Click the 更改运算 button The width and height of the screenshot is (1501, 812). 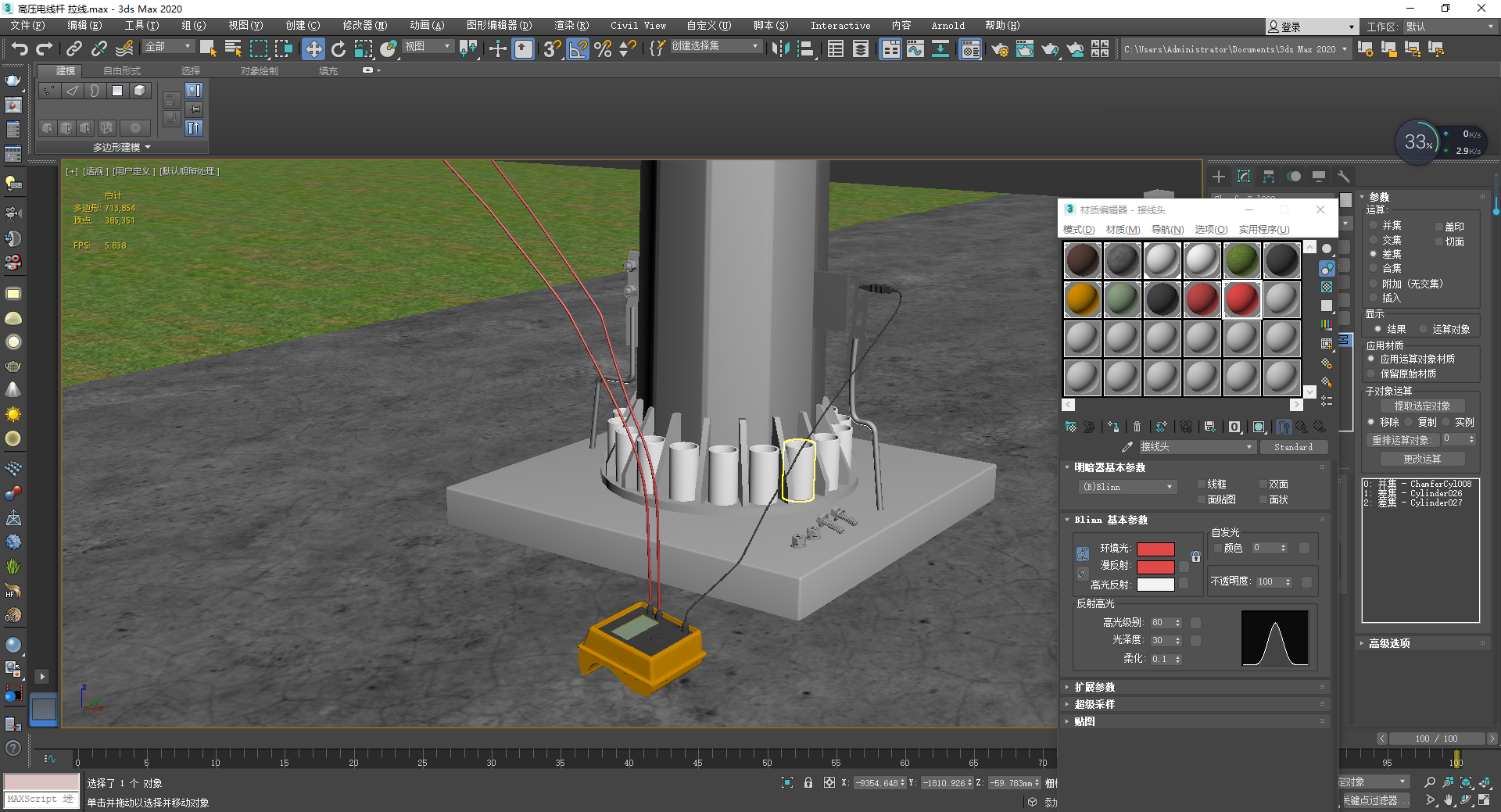[x=1422, y=459]
